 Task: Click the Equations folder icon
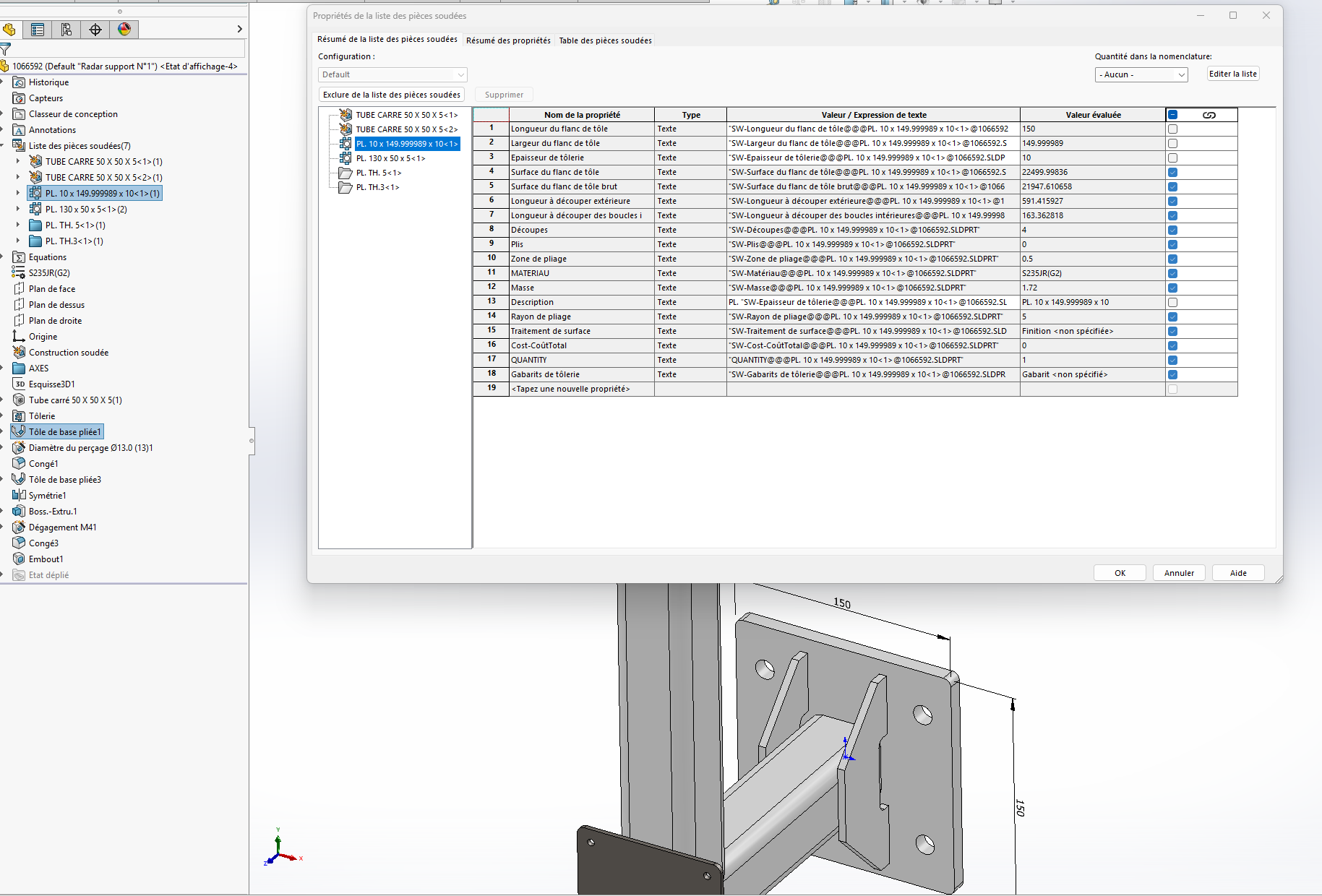point(20,257)
